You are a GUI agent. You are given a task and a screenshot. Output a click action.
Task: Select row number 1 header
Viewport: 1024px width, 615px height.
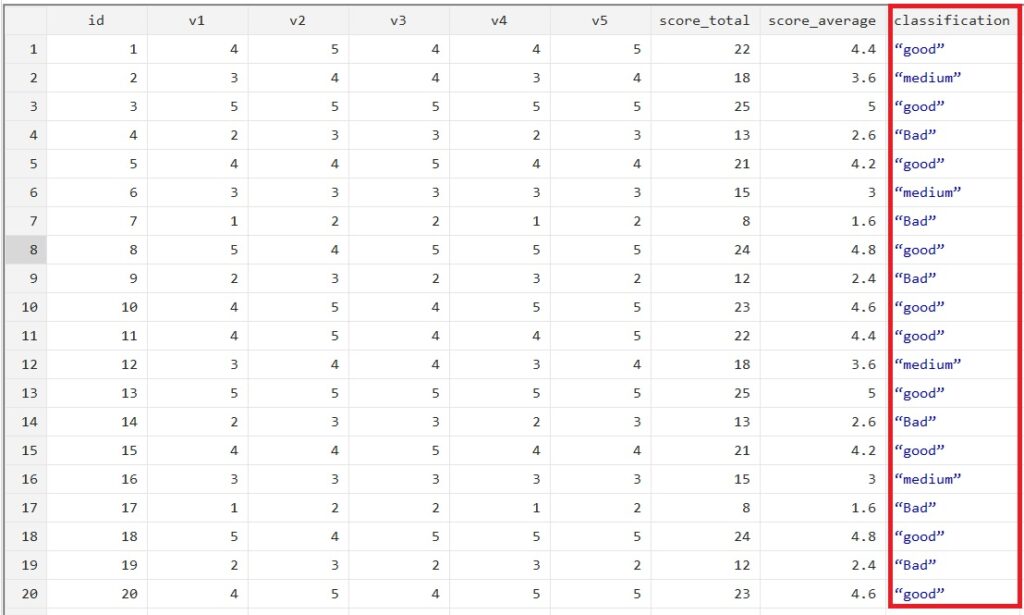click(x=23, y=49)
